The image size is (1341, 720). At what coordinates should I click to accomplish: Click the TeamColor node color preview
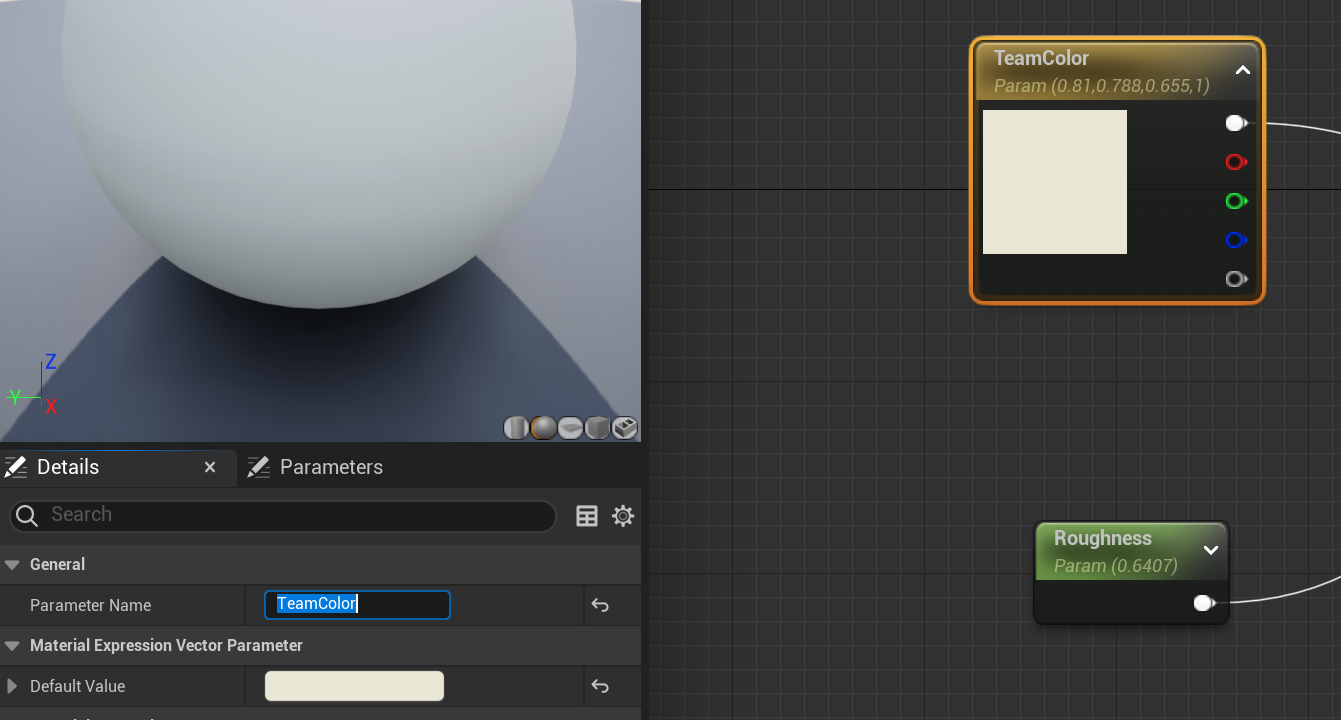[x=1055, y=182]
